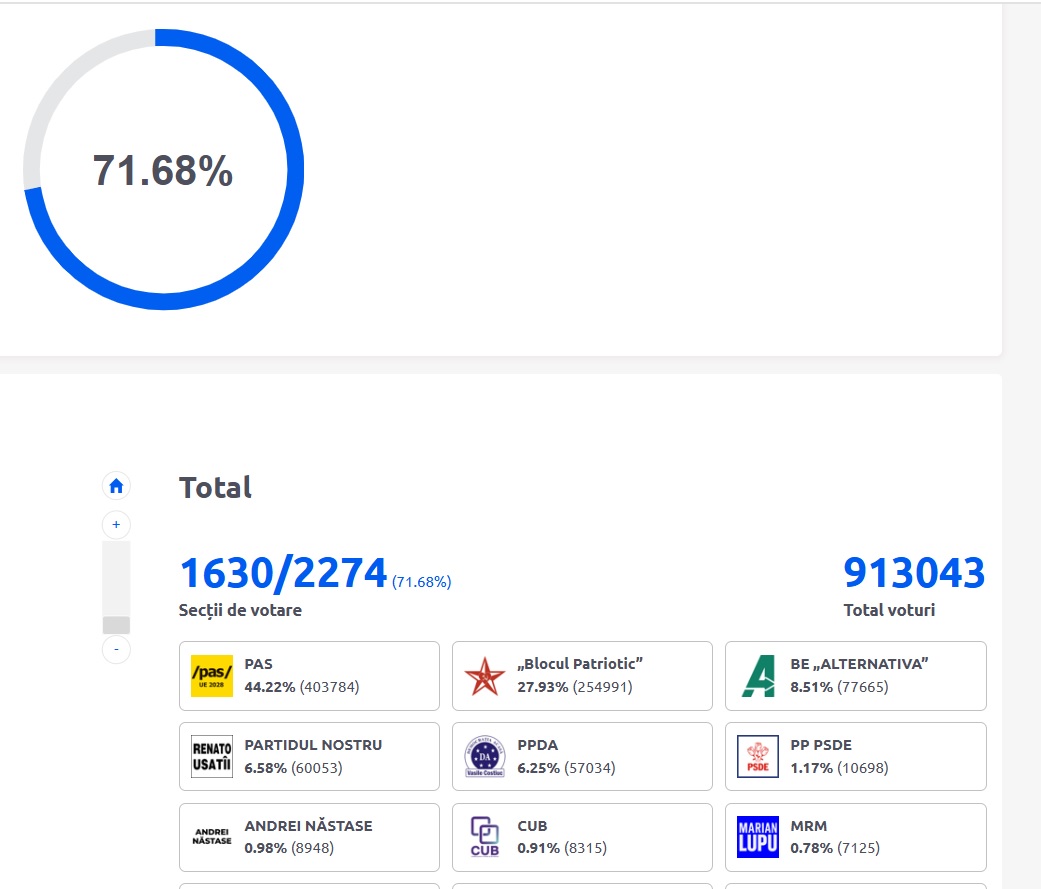Click the Total section heading
The image size is (1041, 889).
coord(215,488)
